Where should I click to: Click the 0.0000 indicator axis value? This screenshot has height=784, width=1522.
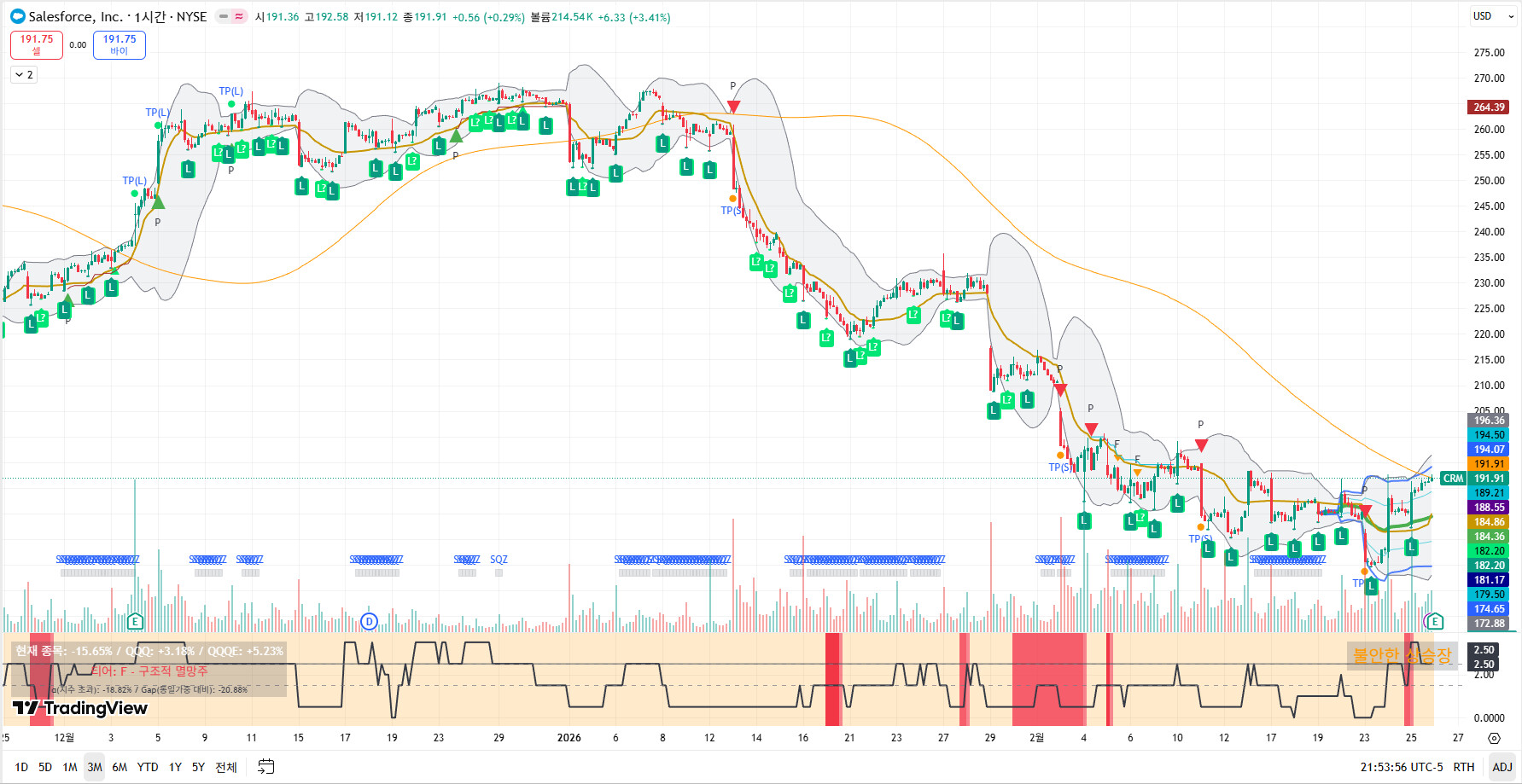click(x=1489, y=718)
